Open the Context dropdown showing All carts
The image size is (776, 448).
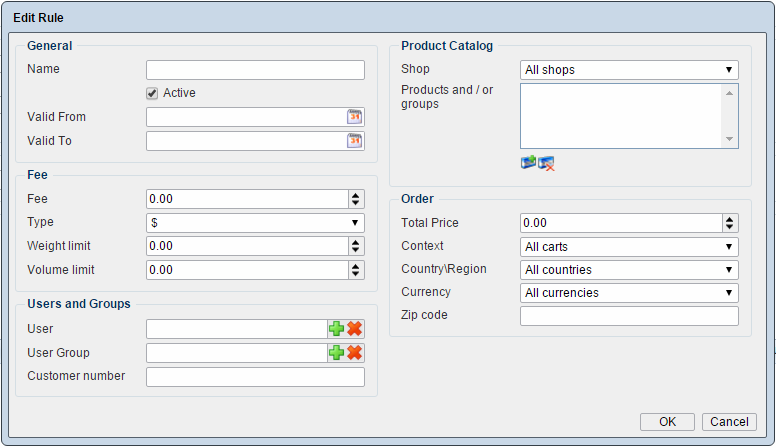tap(629, 247)
